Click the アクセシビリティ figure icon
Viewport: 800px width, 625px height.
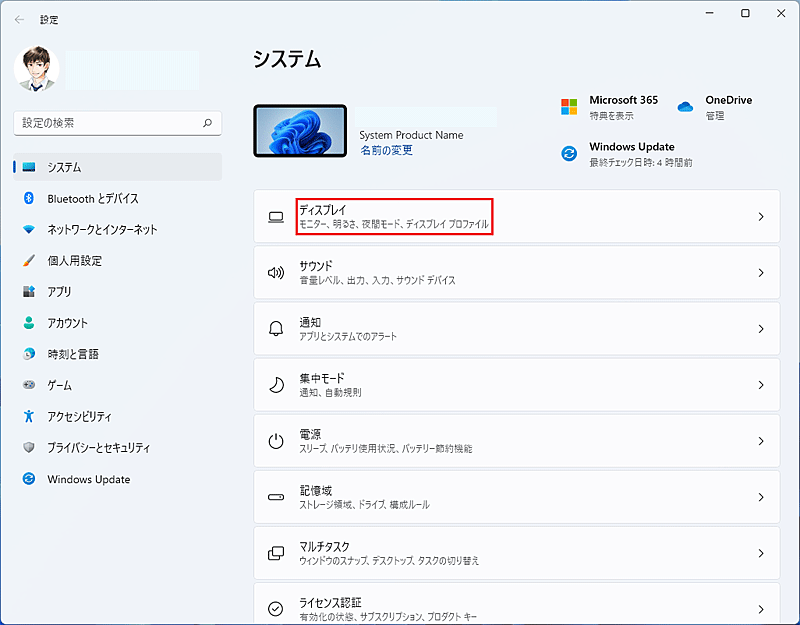[29, 416]
